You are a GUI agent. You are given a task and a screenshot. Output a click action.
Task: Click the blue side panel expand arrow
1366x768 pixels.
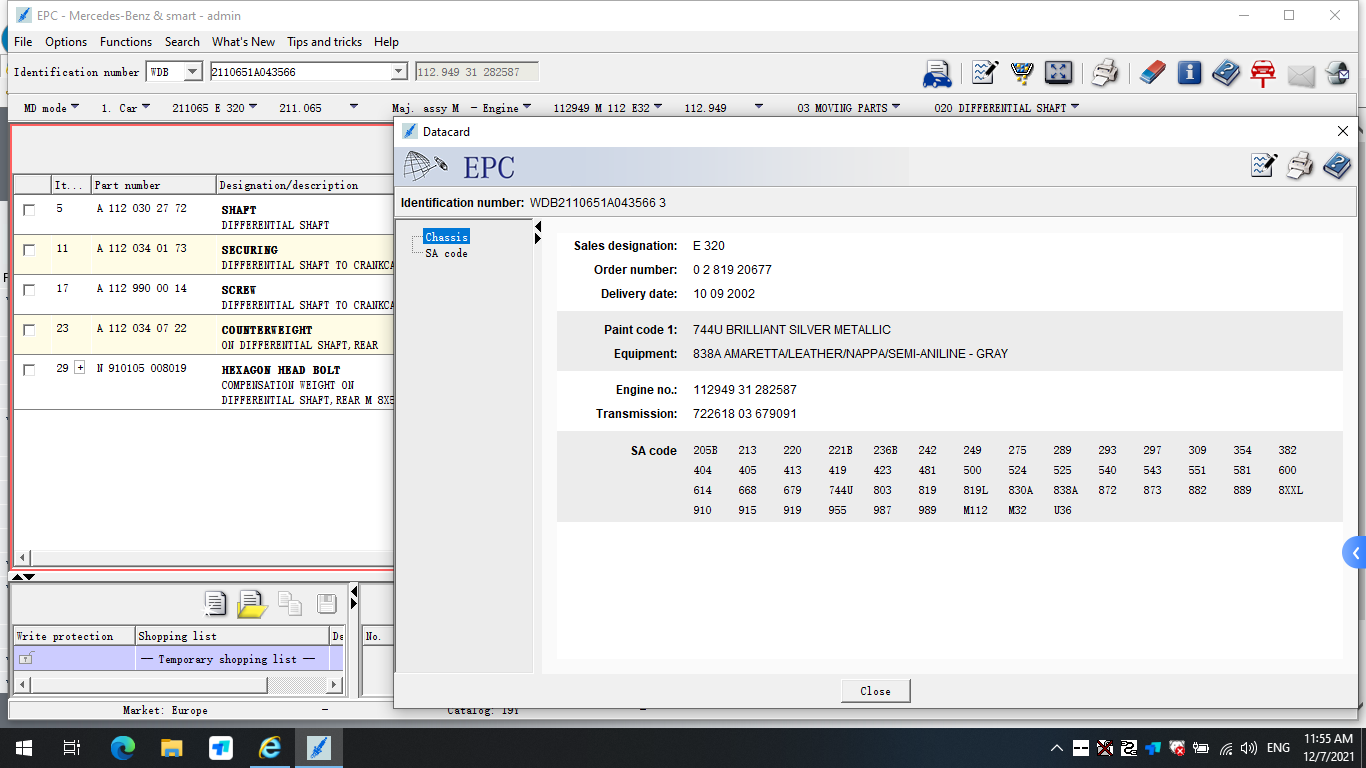(x=1355, y=552)
